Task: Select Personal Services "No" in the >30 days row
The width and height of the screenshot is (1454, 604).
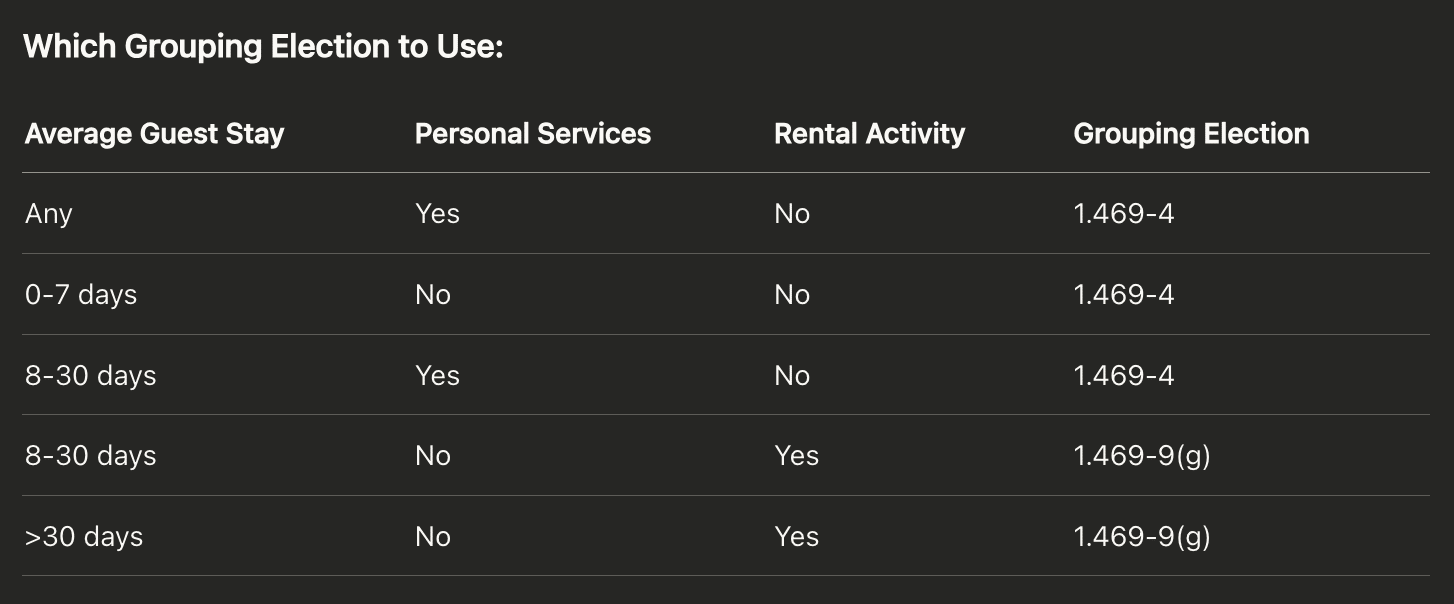Action: [x=432, y=537]
